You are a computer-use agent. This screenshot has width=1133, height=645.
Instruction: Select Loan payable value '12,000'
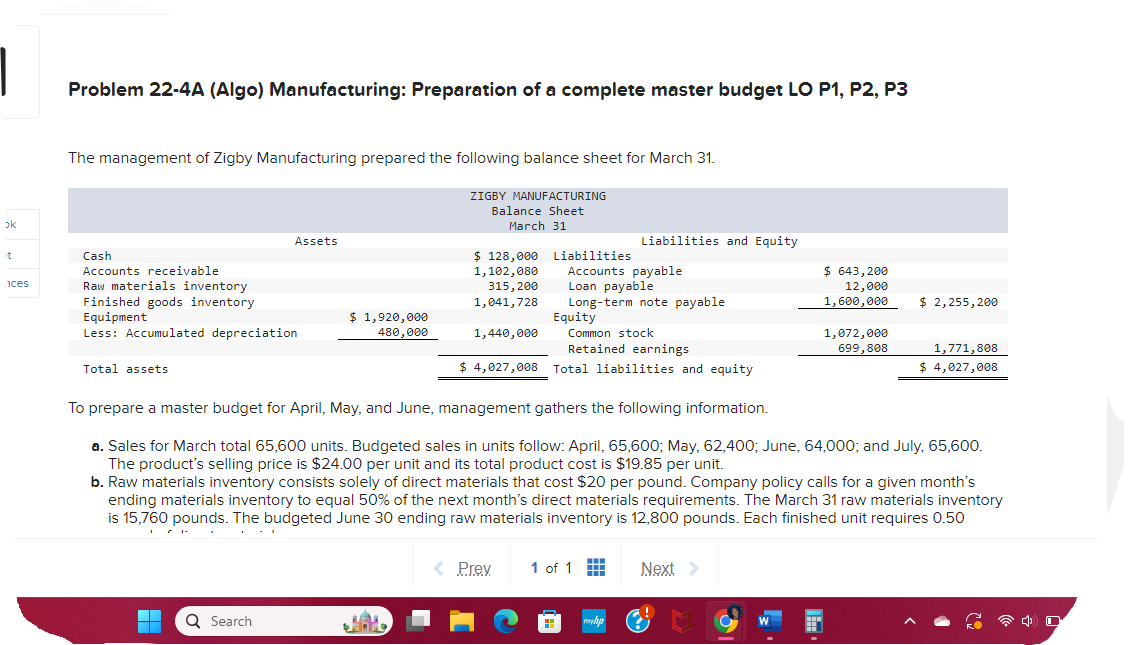(x=866, y=286)
